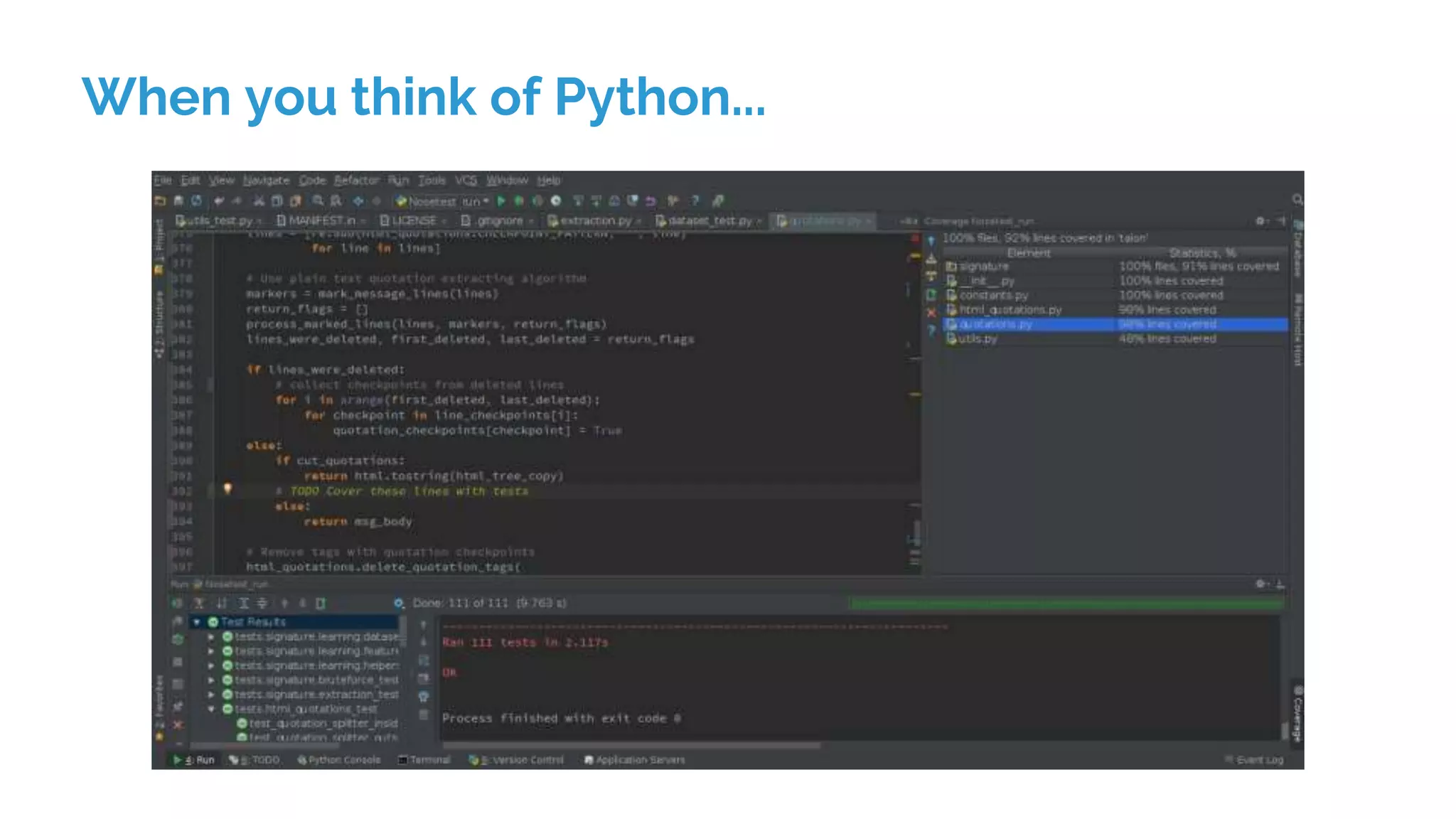This screenshot has height=819, width=1456.
Task: Click the intention lightbulb in editor gutter
Action: pyautogui.click(x=227, y=488)
